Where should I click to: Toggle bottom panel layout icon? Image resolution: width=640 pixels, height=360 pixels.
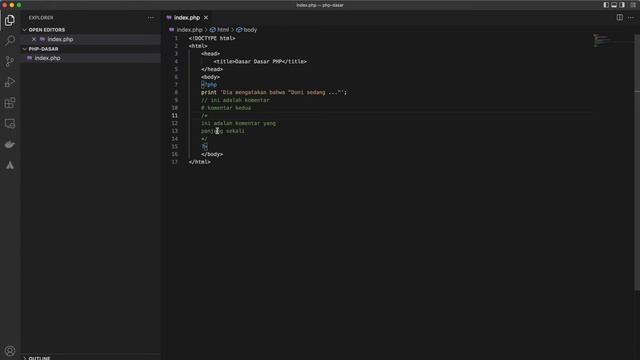(x=614, y=5)
